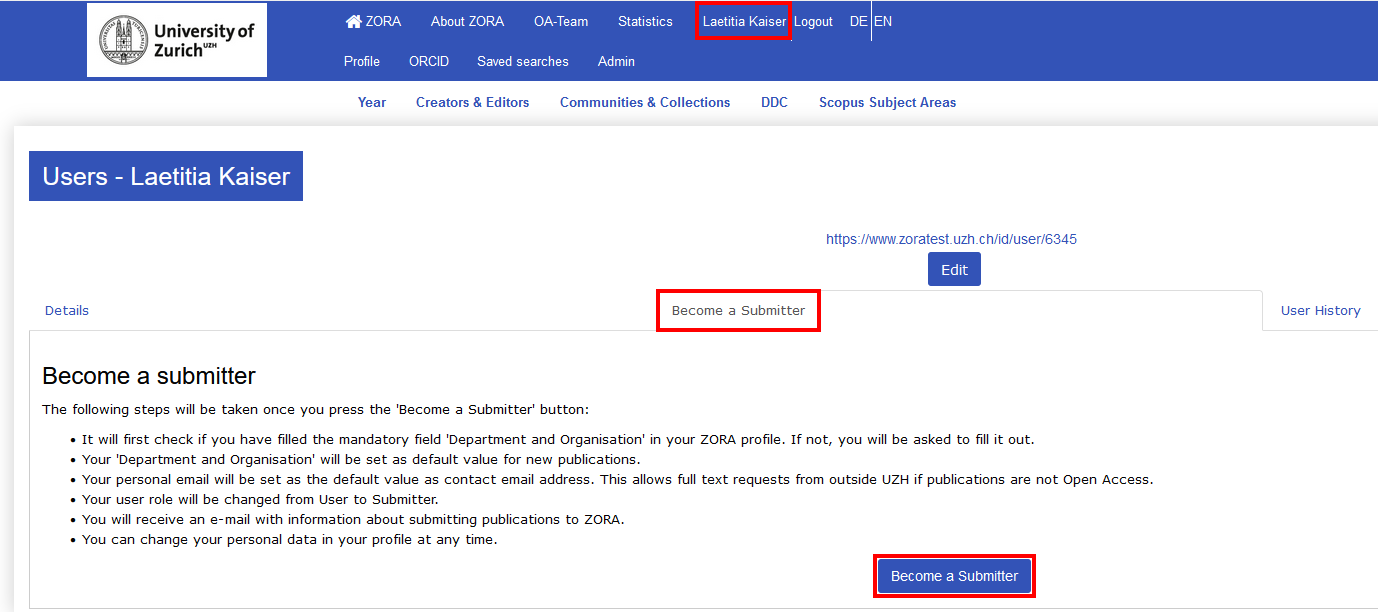Image resolution: width=1378 pixels, height=612 pixels.
Task: Switch language to EN
Action: click(x=883, y=21)
